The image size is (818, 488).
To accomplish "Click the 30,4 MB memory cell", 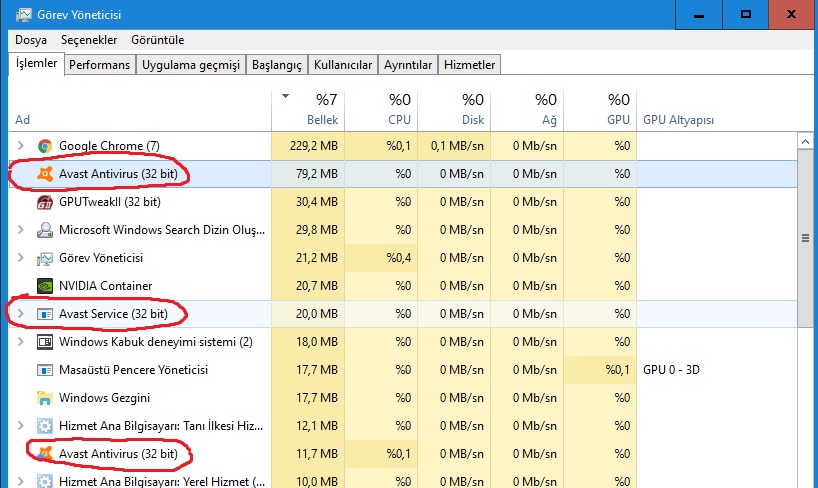I will tap(308, 202).
